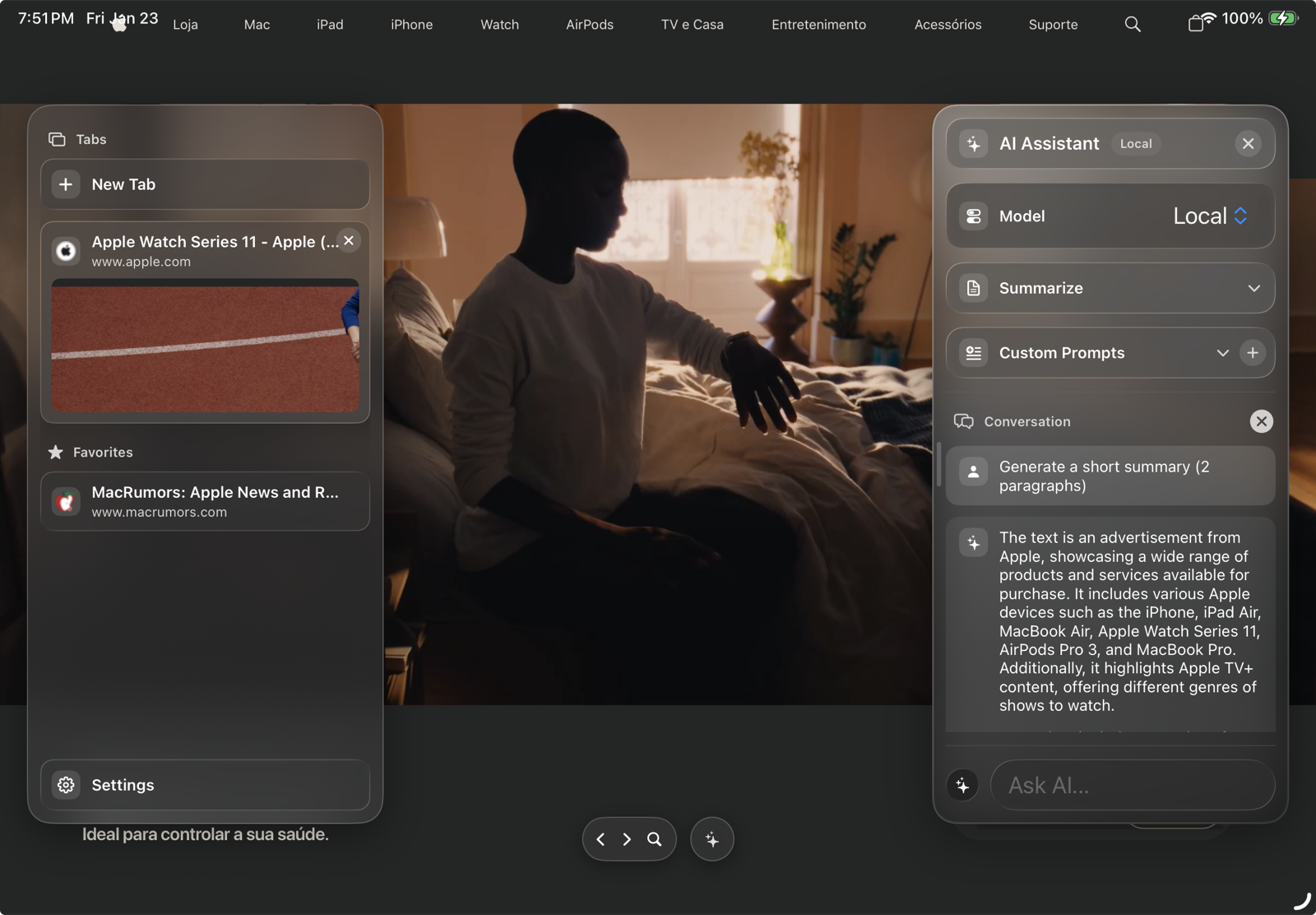Click the 7:51 PM clock in status bar
The width and height of the screenshot is (1316, 915).
point(46,18)
